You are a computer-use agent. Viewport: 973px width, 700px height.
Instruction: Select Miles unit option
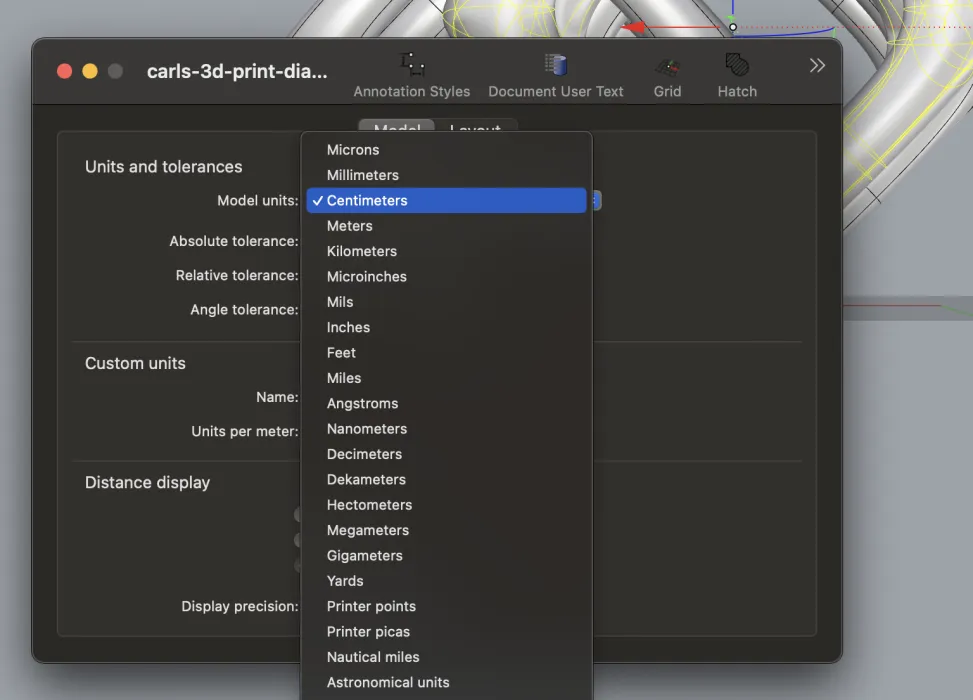point(447,378)
